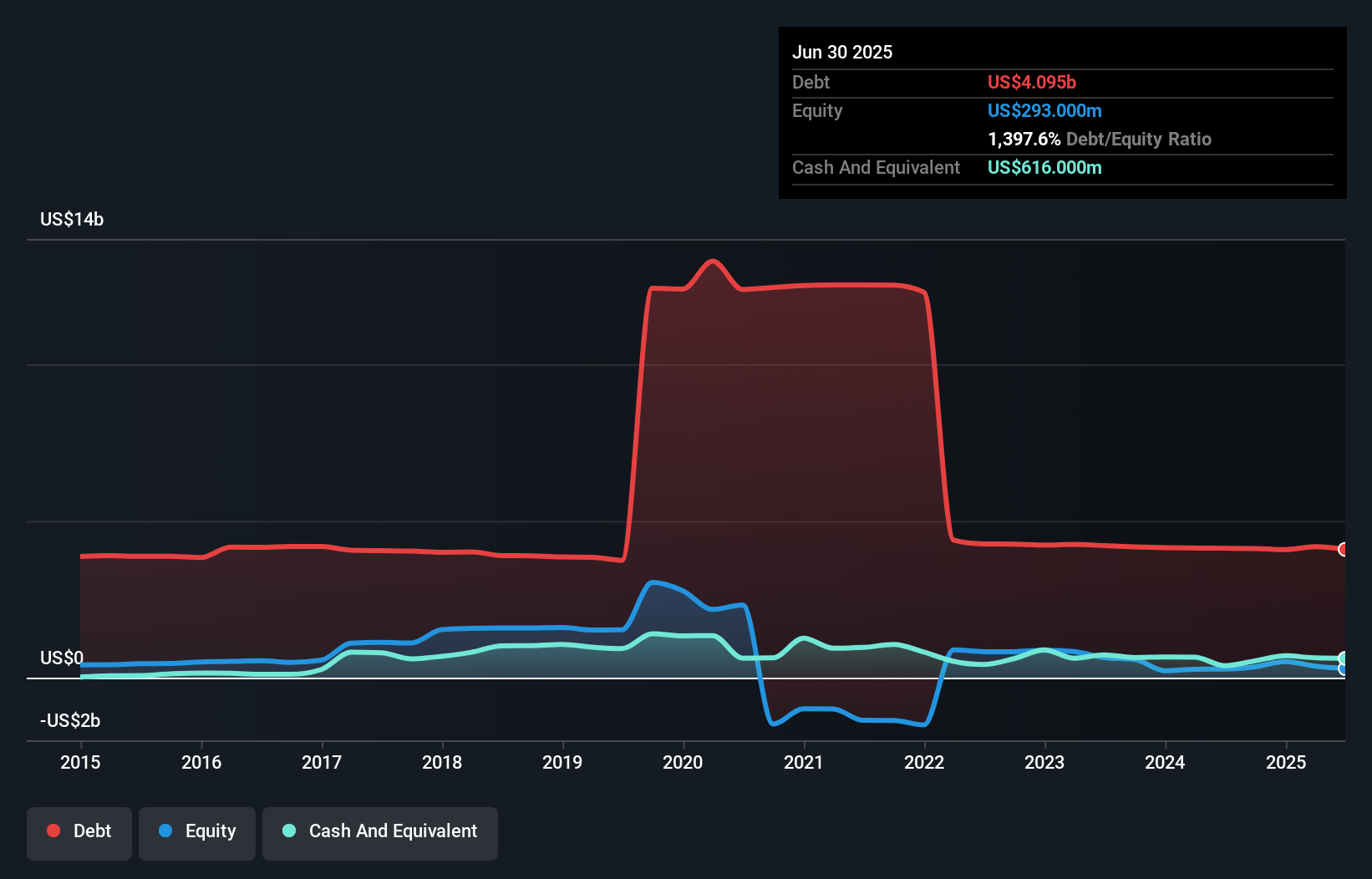Click the Jun 30 2025 tooltip date
1372x879 pixels.
pos(842,52)
